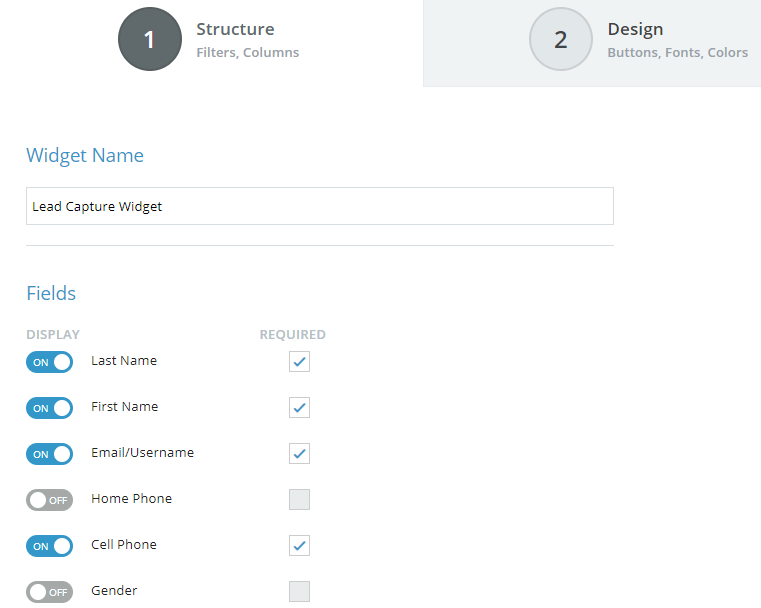761x608 pixels.
Task: Click the Buttons, Fonts, Colors subtitle
Action: point(678,52)
